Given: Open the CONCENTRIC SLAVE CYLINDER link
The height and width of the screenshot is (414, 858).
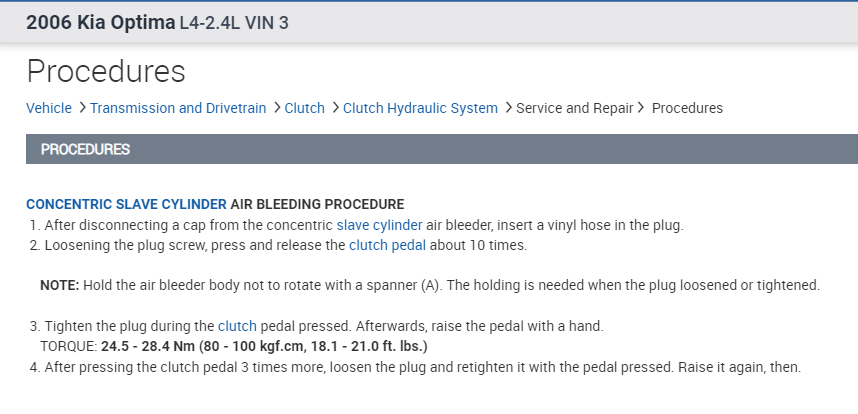Looking at the screenshot, I should pyautogui.click(x=126, y=204).
